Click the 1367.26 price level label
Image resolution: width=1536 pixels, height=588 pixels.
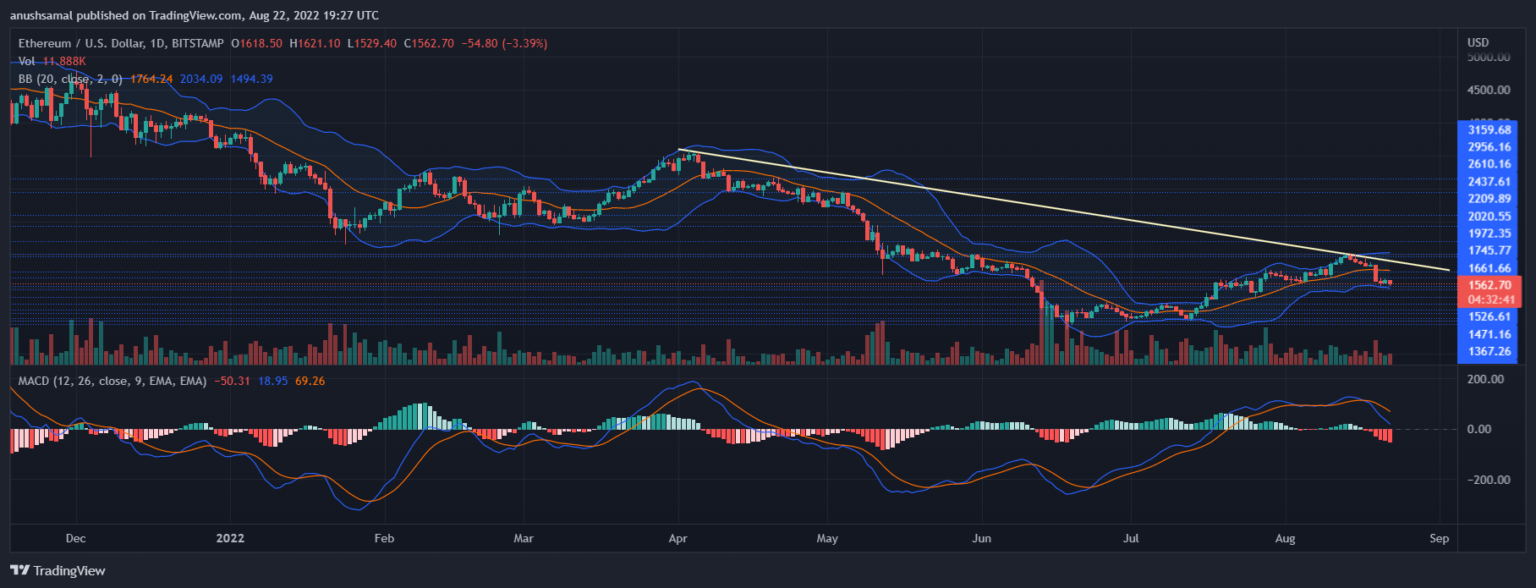click(x=1489, y=351)
